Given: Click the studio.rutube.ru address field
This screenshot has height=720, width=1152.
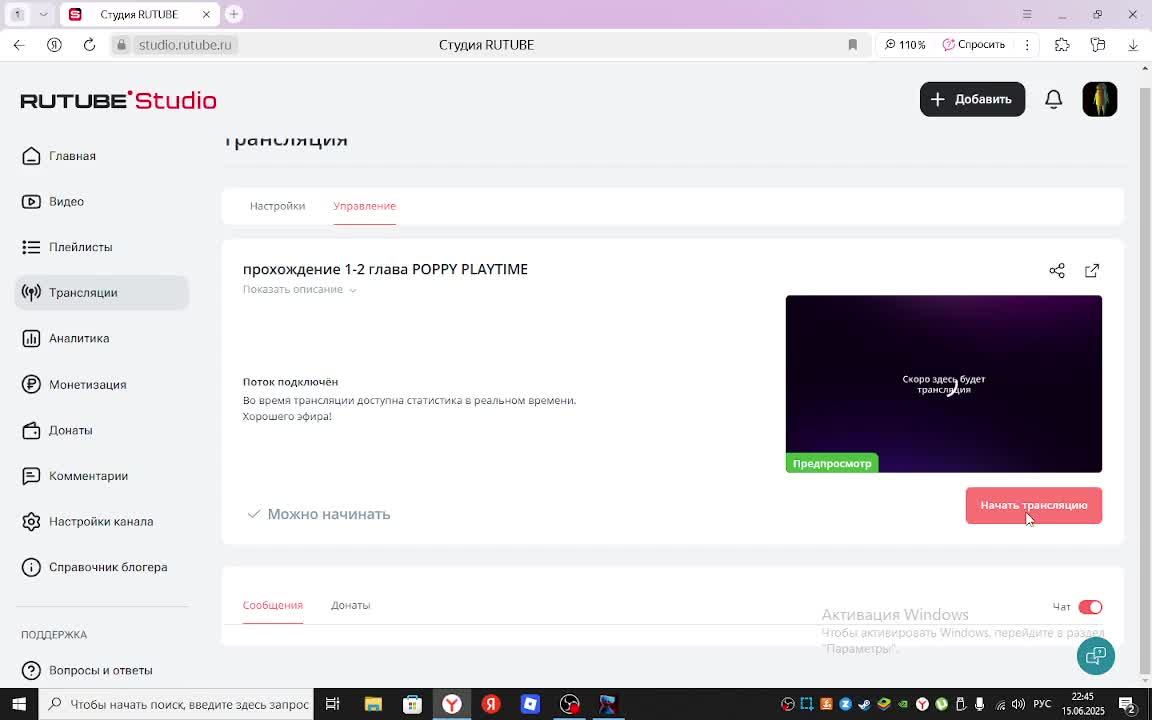Looking at the screenshot, I should [185, 45].
